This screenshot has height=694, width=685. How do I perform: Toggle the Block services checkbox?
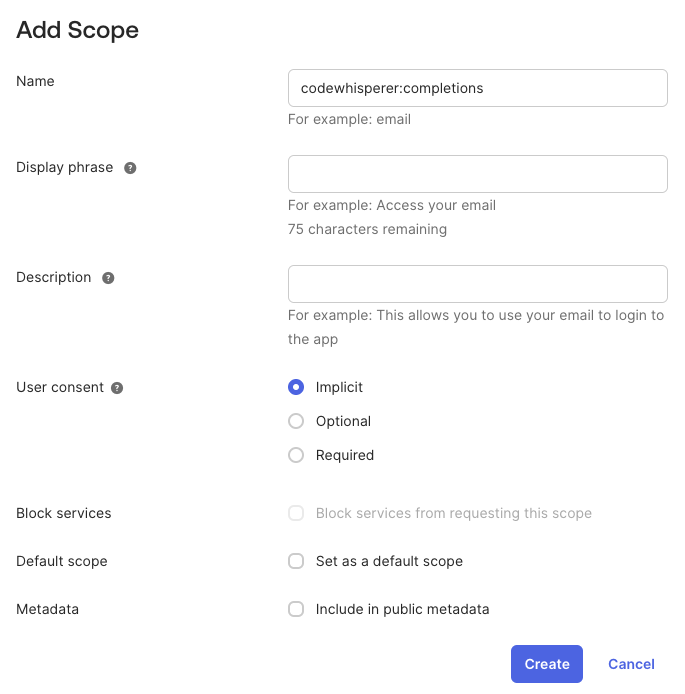(296, 513)
